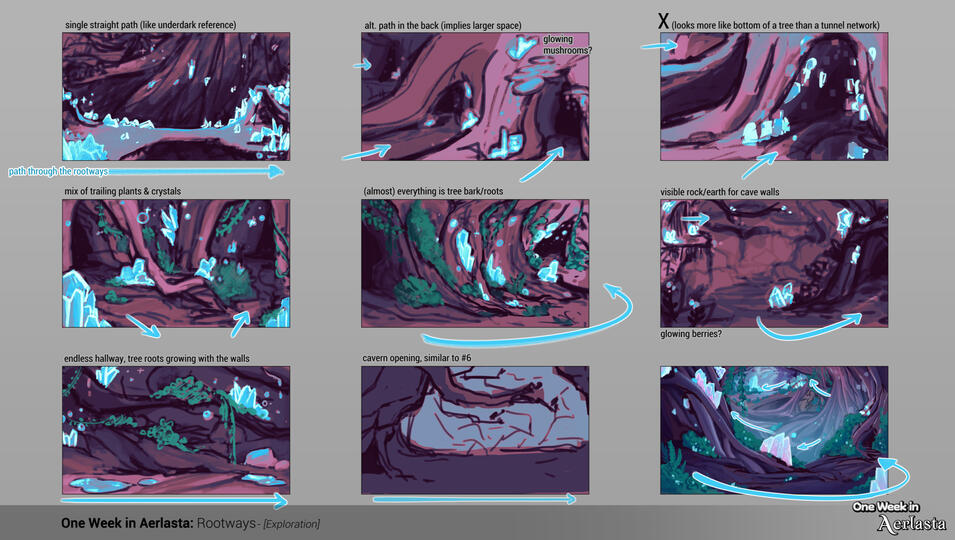The image size is (955, 540).
Task: Select the 'single straight path' sketch thumbnail
Action: (176, 96)
